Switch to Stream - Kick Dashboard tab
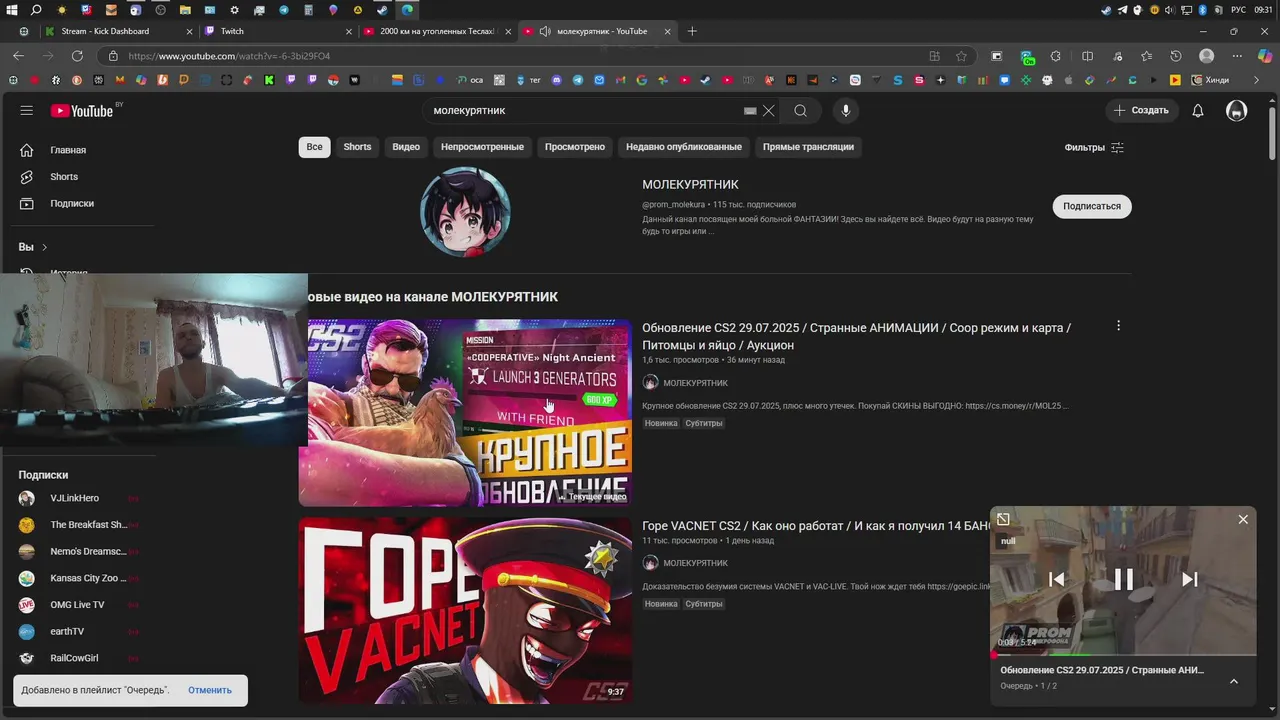1280x720 pixels. tap(118, 31)
